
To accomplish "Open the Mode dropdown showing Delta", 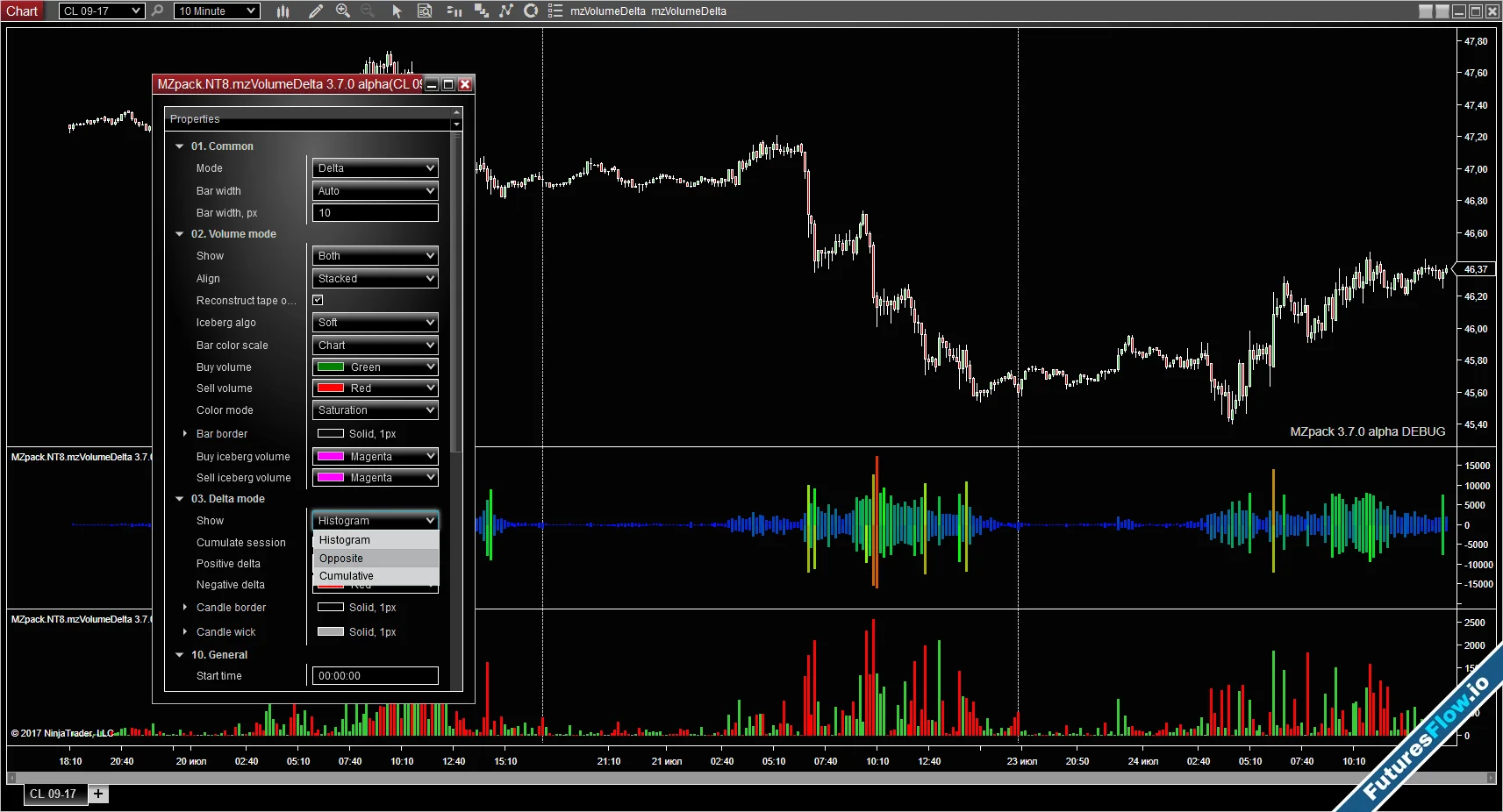I will pos(375,168).
